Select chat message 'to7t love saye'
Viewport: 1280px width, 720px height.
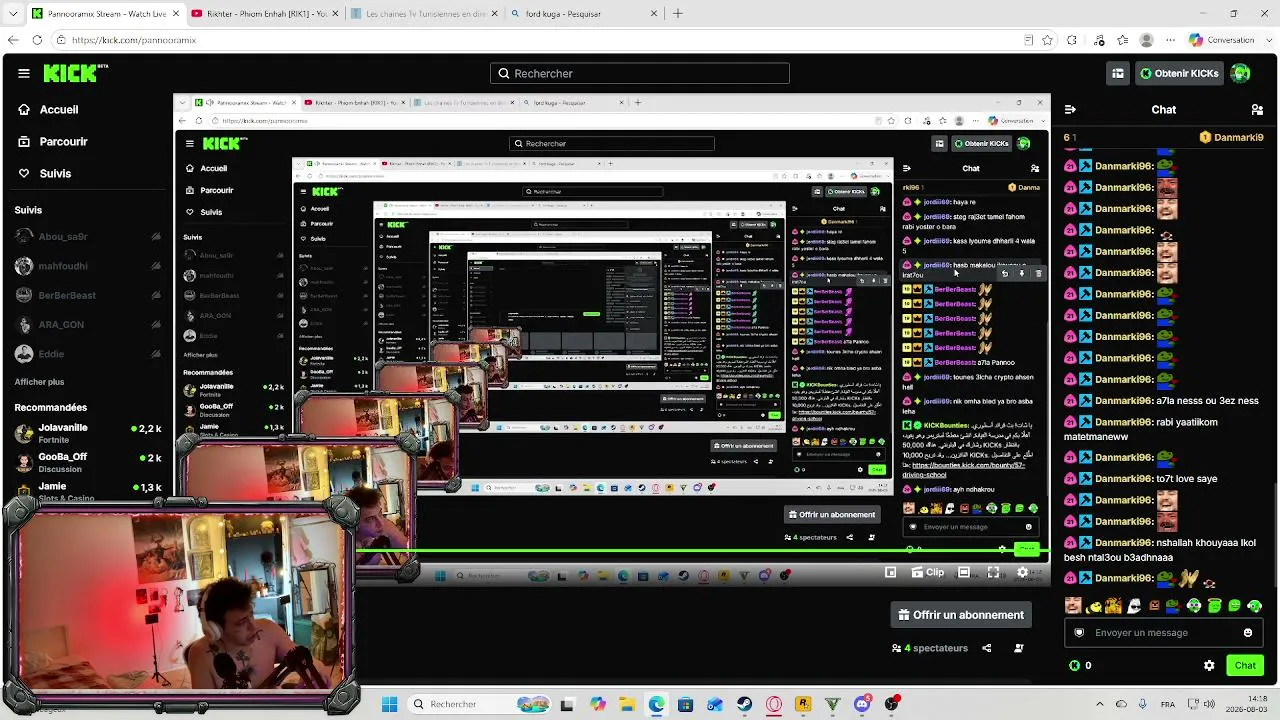click(1187, 479)
